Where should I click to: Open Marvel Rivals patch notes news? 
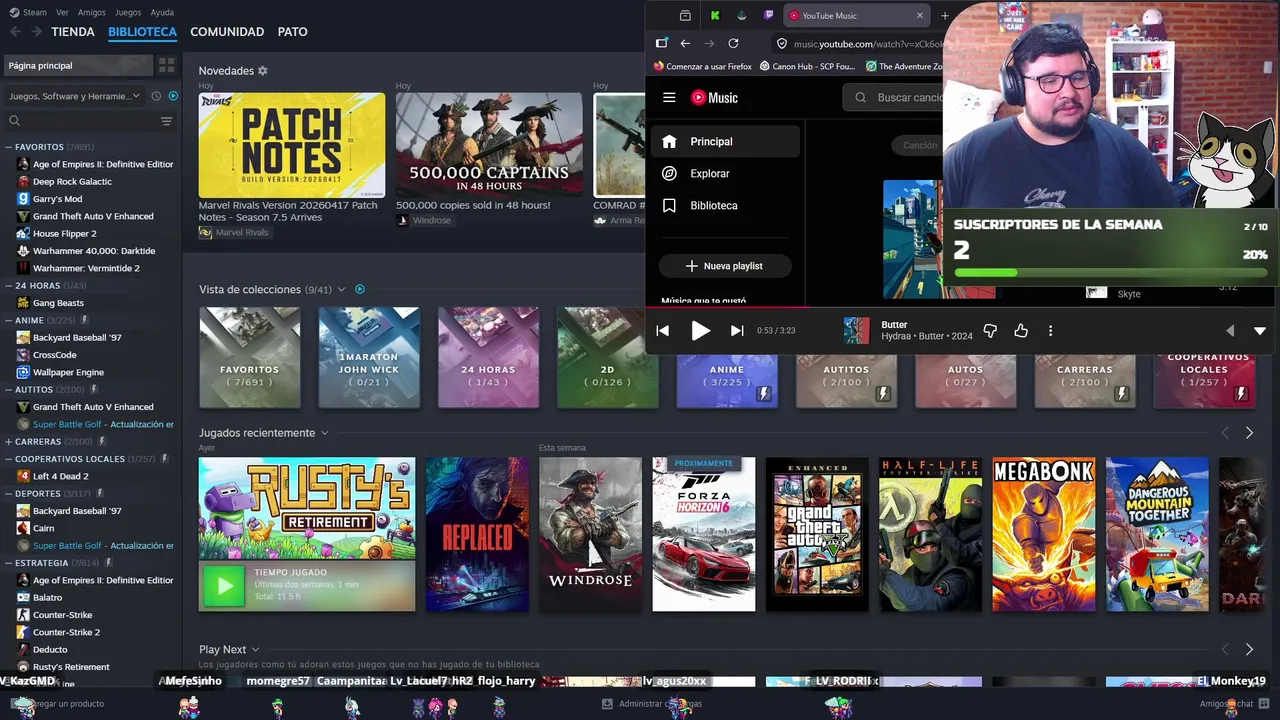pos(291,145)
